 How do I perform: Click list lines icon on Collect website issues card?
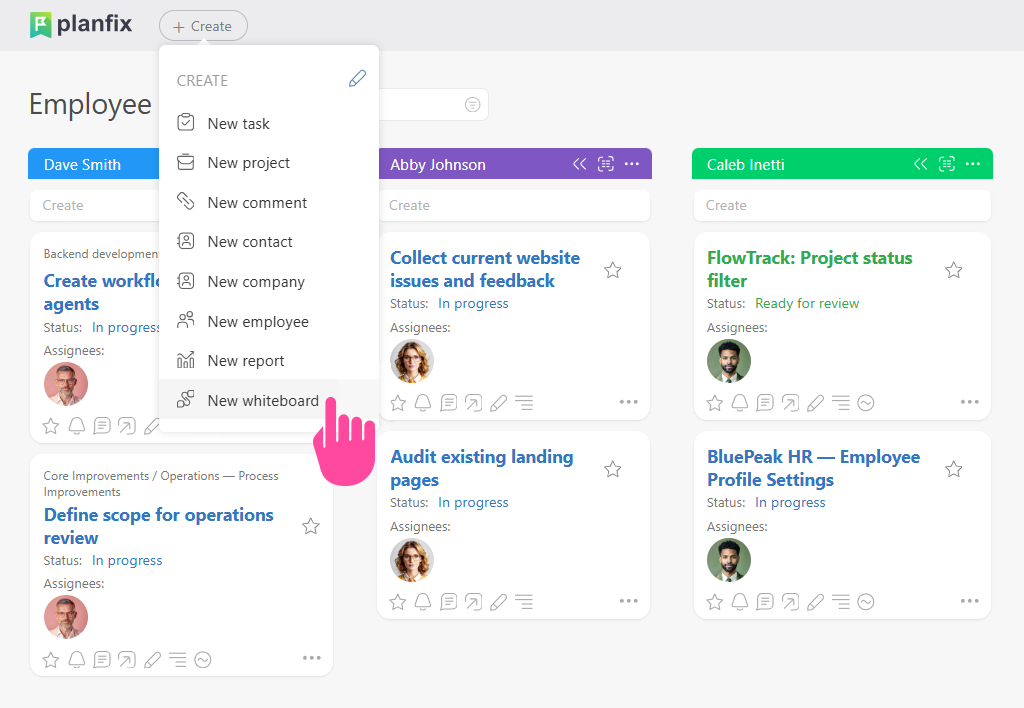click(x=524, y=403)
